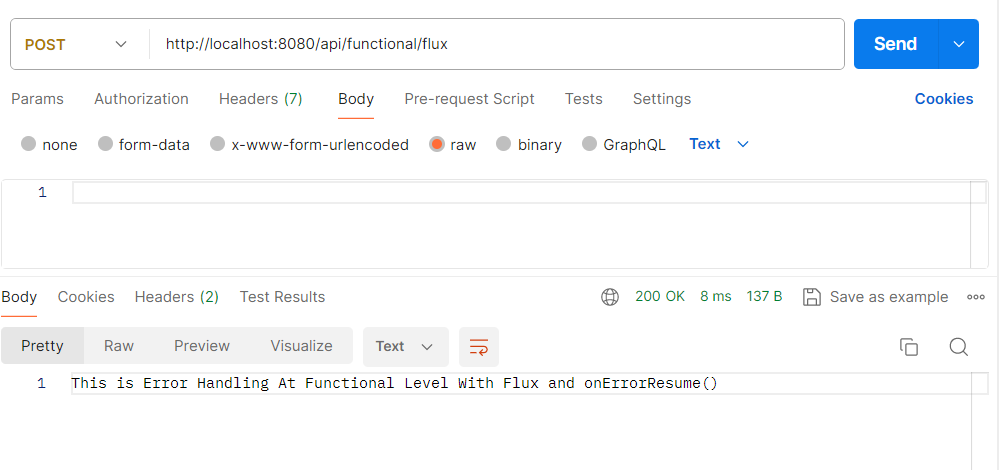The height and width of the screenshot is (470, 1007).
Task: Click the globe network icon
Action: pos(610,297)
